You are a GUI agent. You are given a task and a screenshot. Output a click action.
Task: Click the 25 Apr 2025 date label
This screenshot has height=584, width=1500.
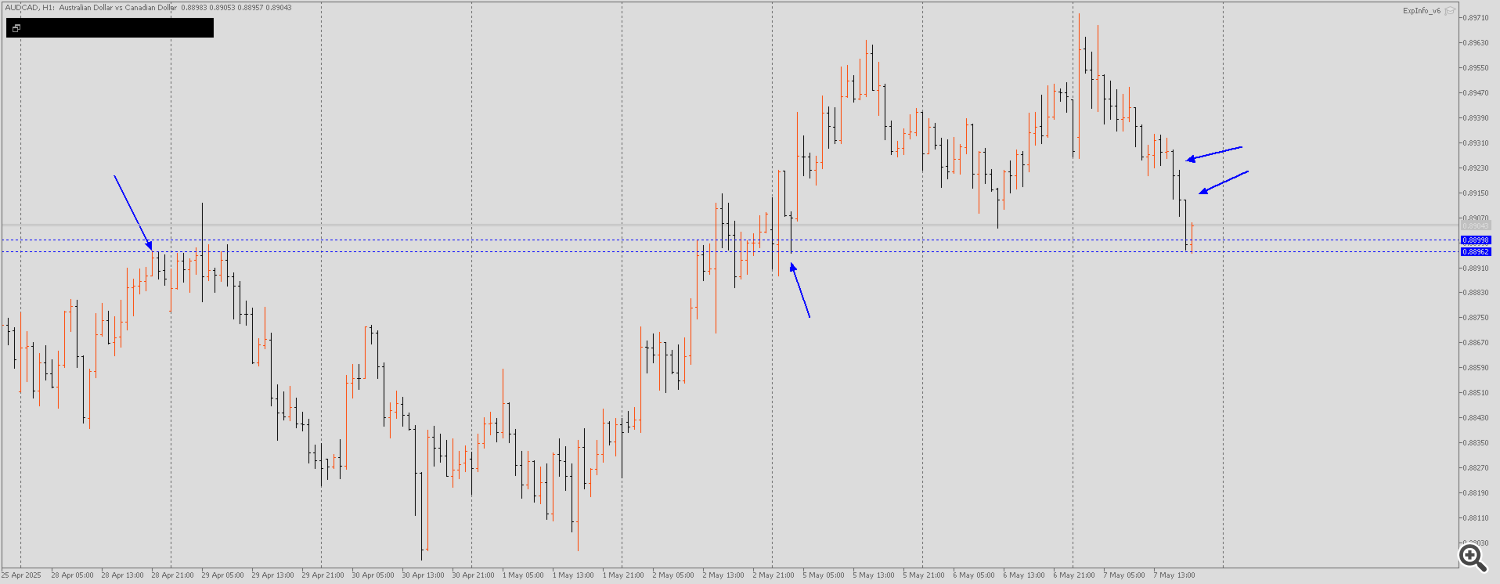pos(22,576)
